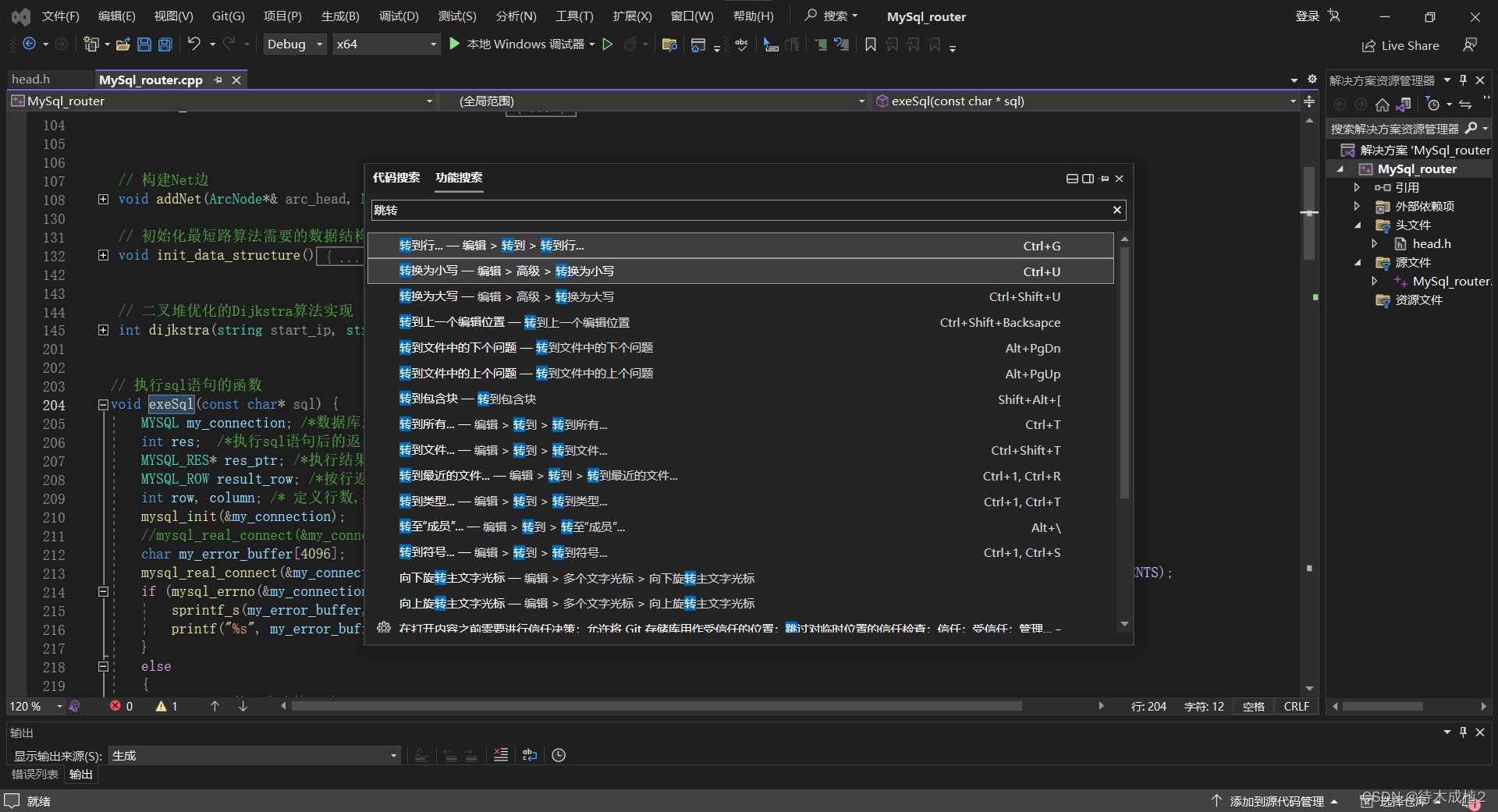Click the save all icon

(x=165, y=44)
